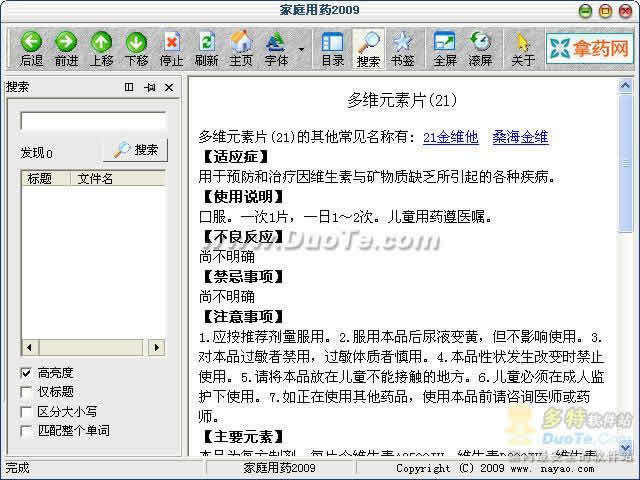Open the 书签 bookmarks panel
The height and width of the screenshot is (480, 640).
tap(403, 49)
